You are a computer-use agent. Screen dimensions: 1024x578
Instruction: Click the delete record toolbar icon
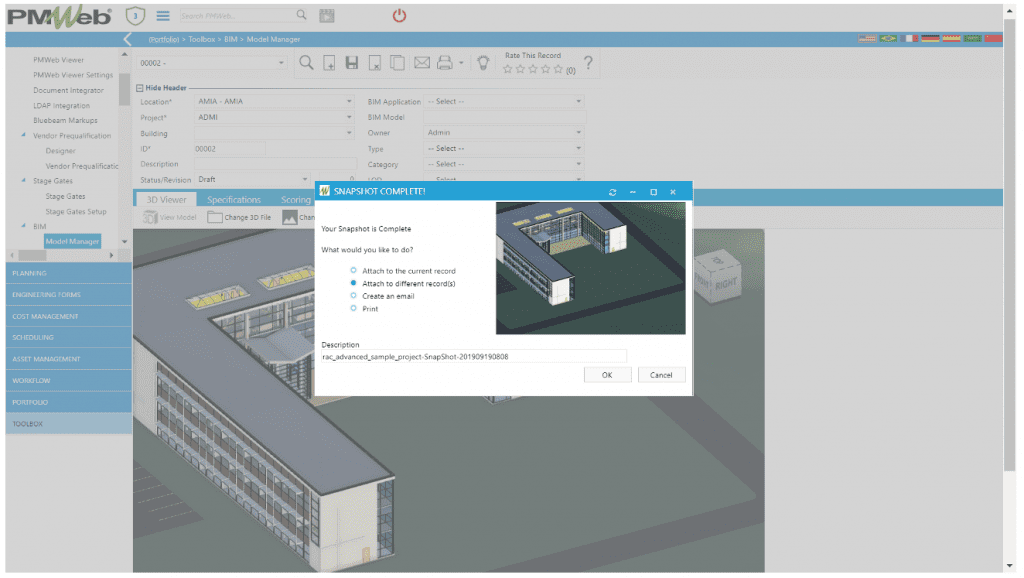click(x=375, y=63)
